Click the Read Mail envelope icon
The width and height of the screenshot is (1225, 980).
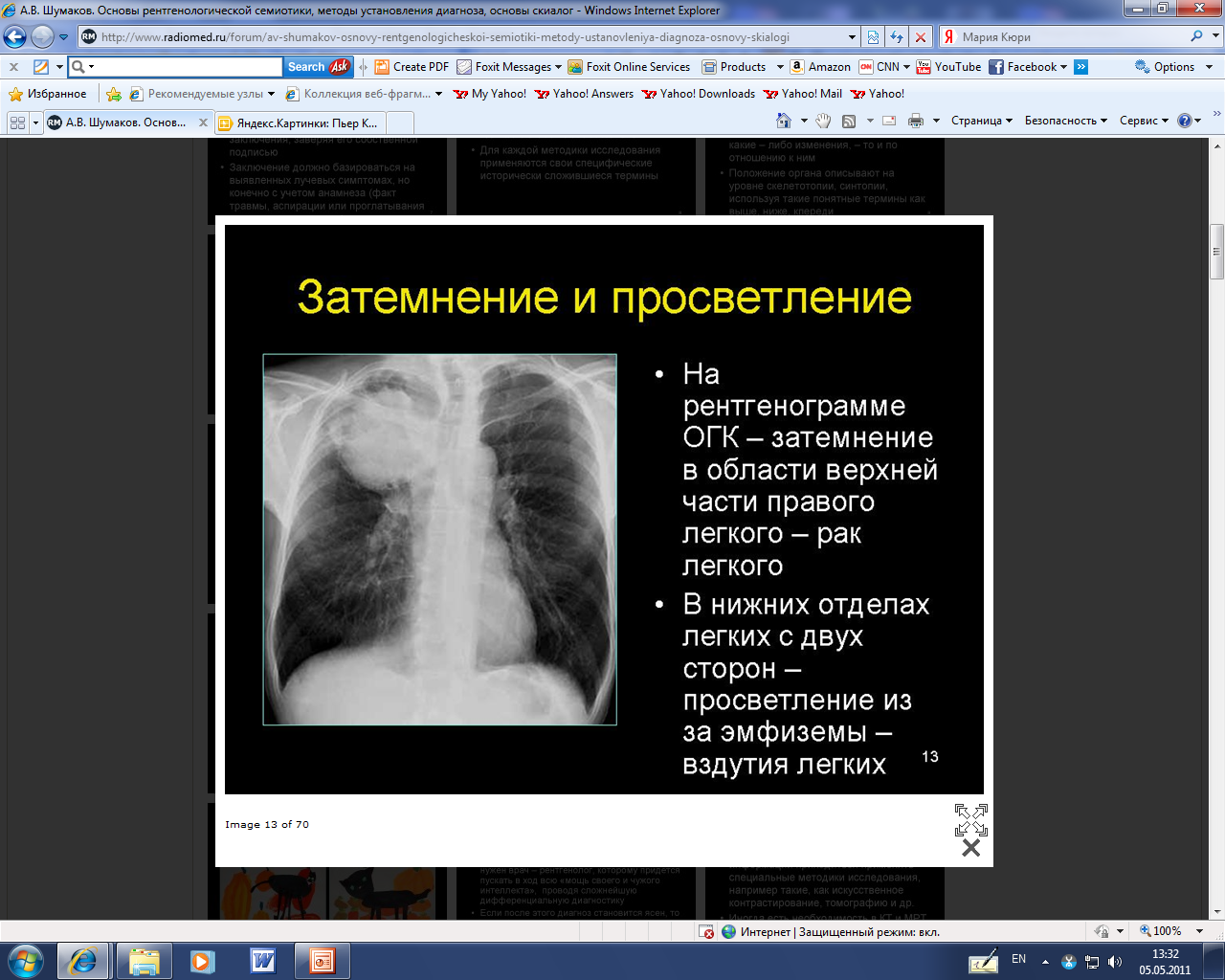pyautogui.click(x=889, y=121)
